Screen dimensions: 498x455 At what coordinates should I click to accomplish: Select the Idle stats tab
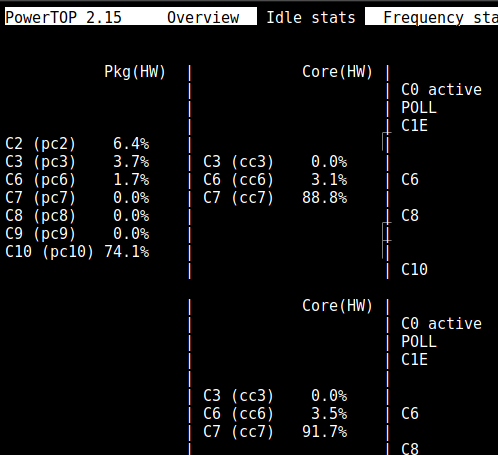pos(311,17)
